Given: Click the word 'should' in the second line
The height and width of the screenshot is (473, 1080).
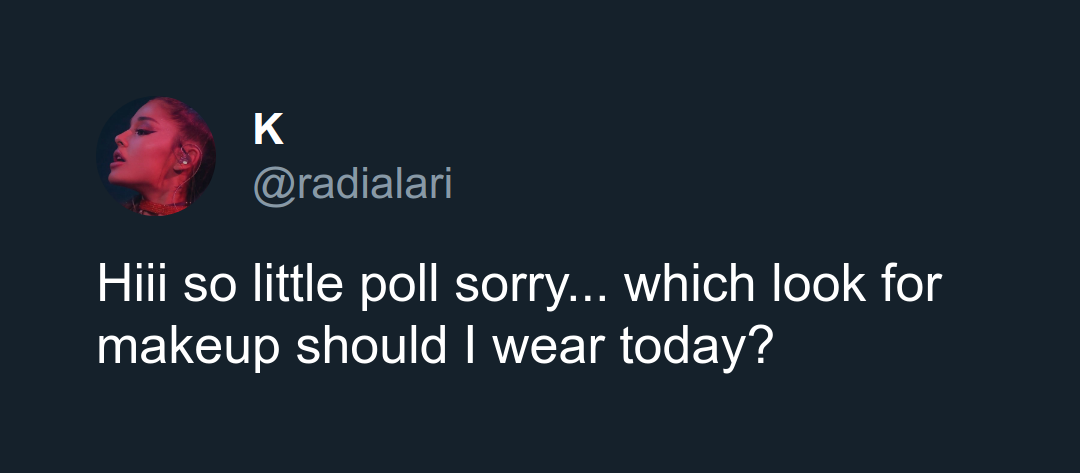Looking at the screenshot, I should click(x=371, y=346).
